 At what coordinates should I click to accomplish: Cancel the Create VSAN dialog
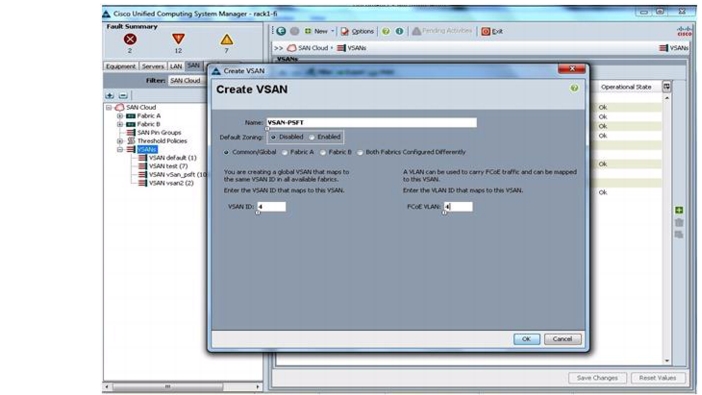[x=562, y=339]
